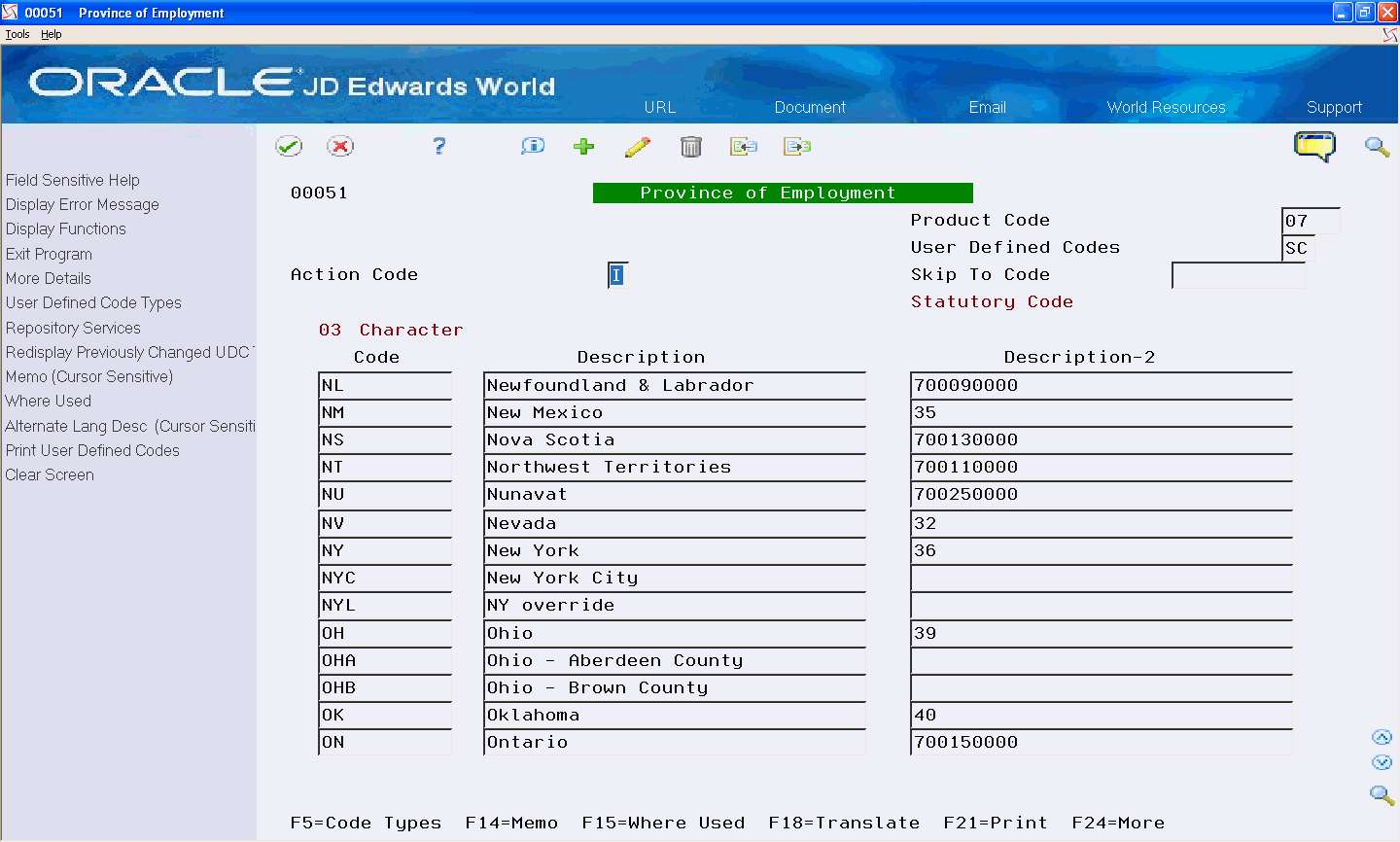Click the red X cancel icon

click(341, 146)
